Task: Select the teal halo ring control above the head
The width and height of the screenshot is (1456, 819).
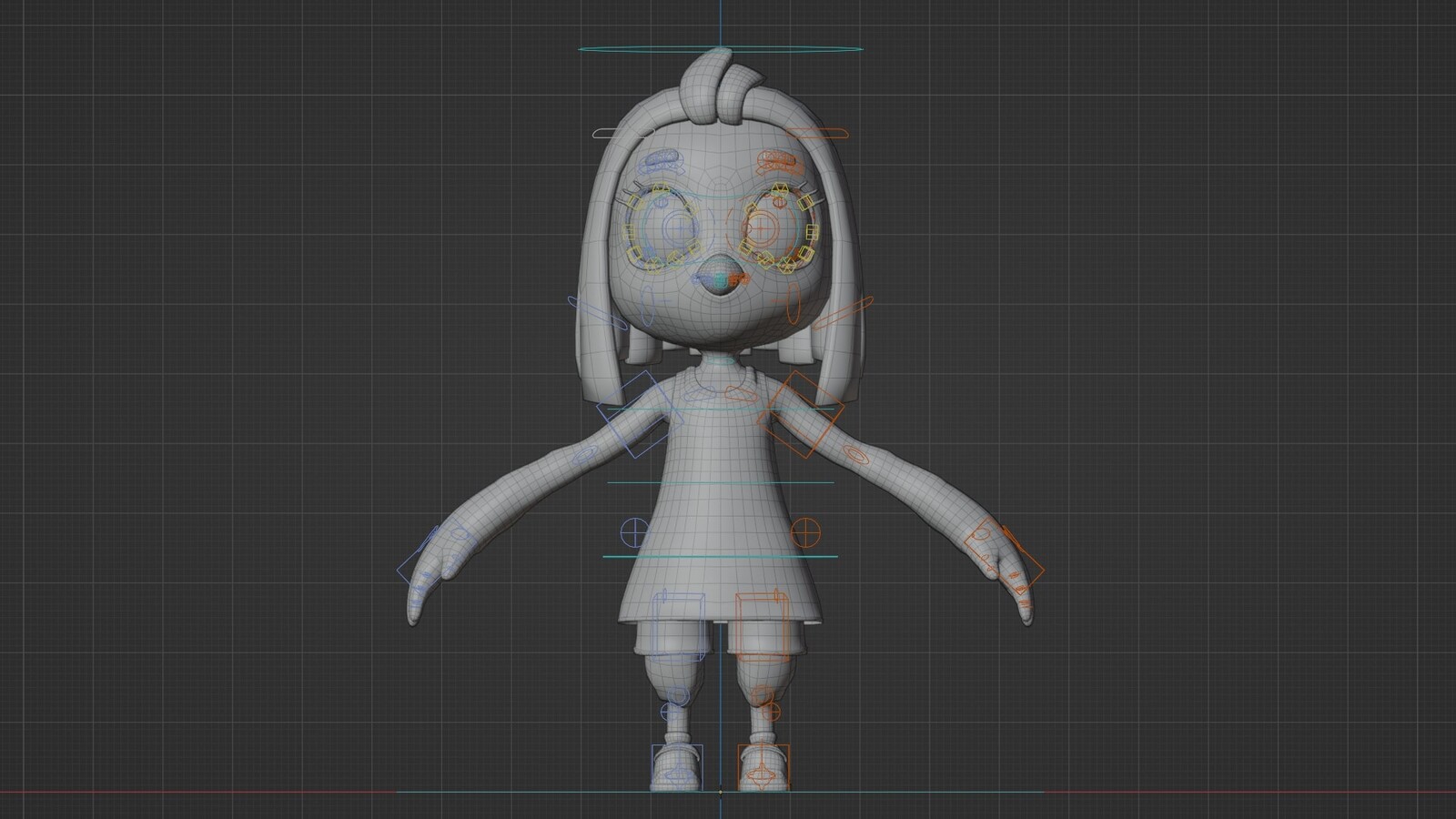Action: tap(719, 49)
